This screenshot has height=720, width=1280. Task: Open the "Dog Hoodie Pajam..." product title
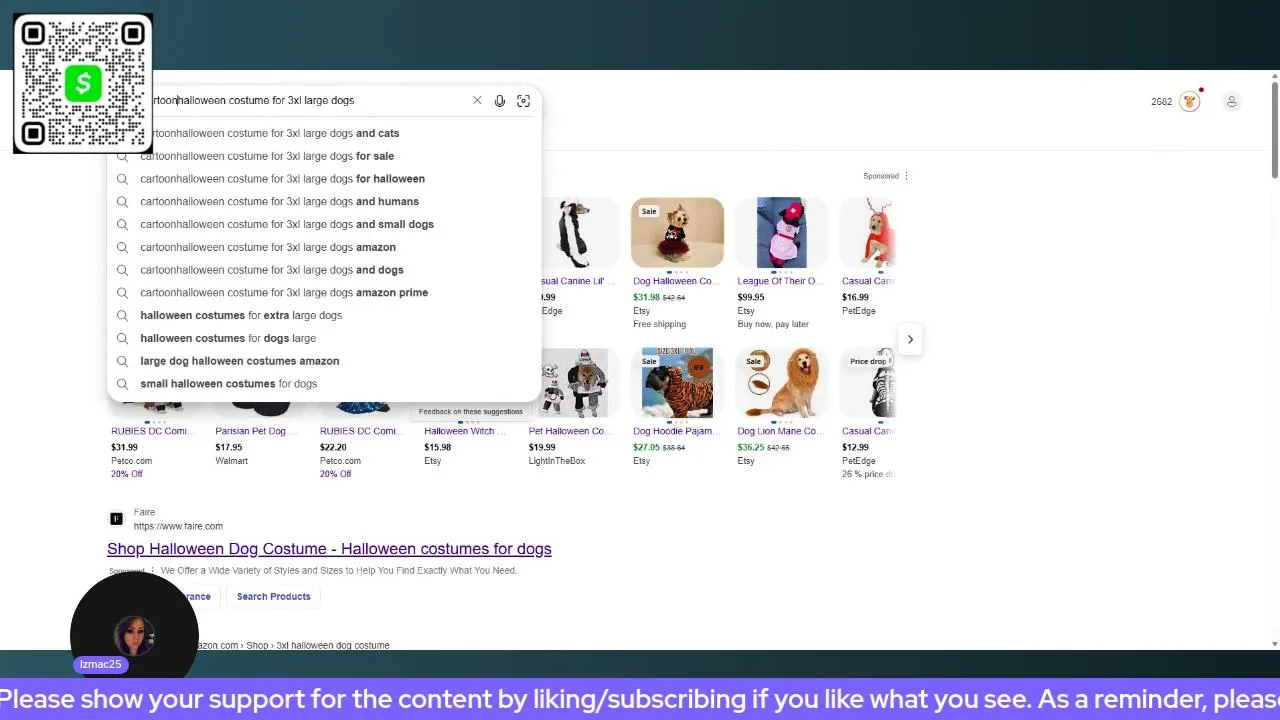[x=677, y=431]
